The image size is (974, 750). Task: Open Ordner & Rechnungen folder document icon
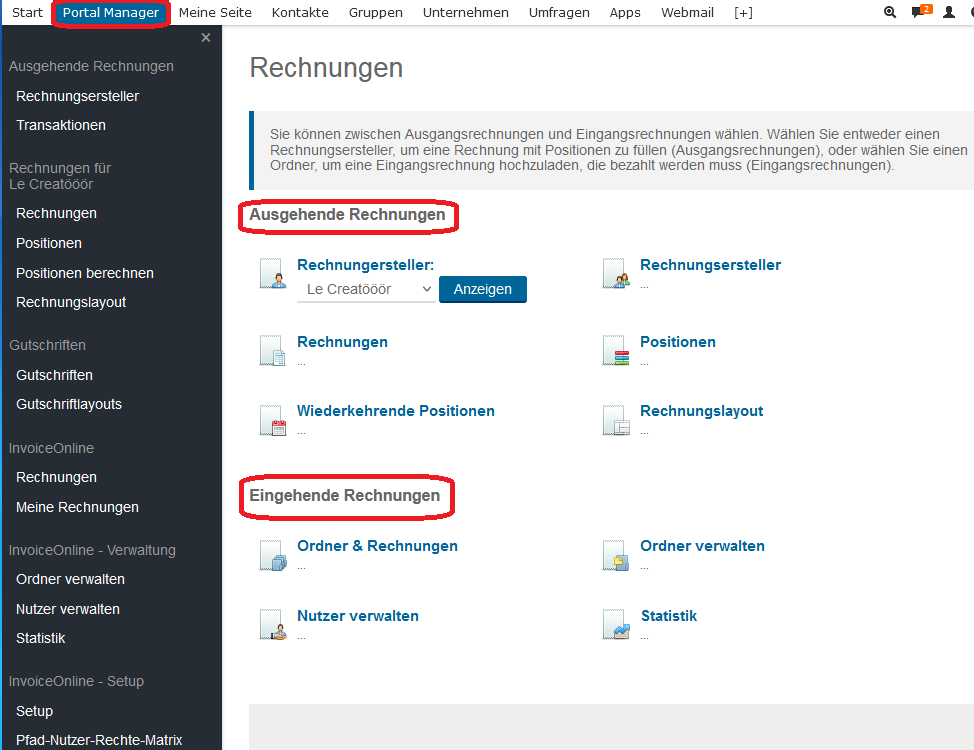point(274,554)
